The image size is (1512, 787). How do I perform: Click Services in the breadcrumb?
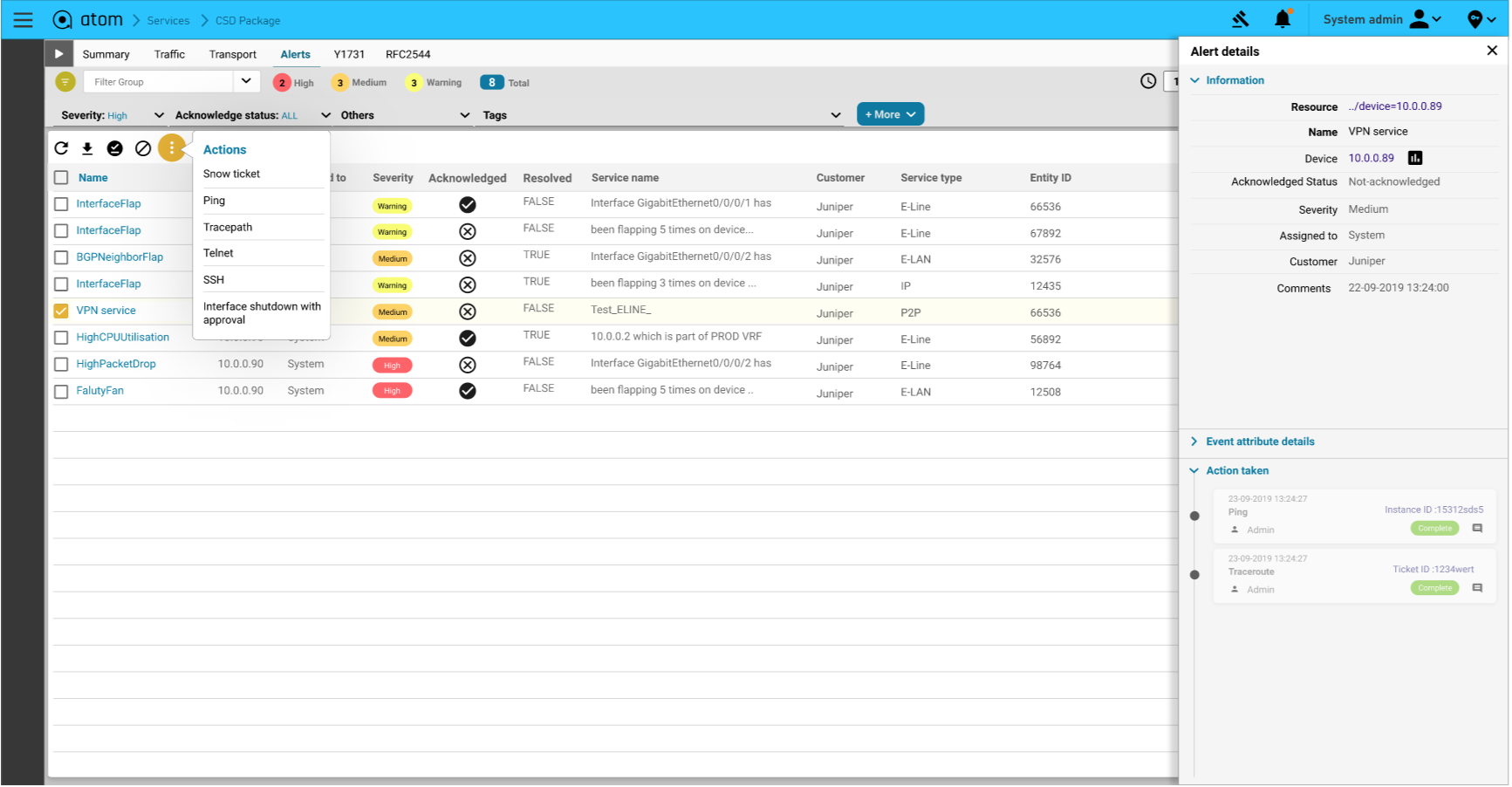click(168, 21)
